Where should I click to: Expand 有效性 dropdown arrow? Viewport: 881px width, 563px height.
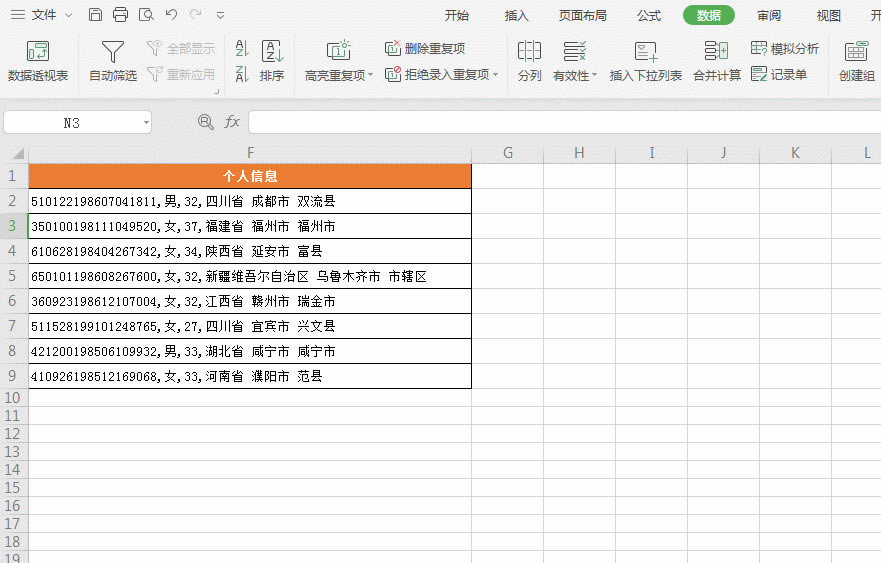(x=594, y=75)
